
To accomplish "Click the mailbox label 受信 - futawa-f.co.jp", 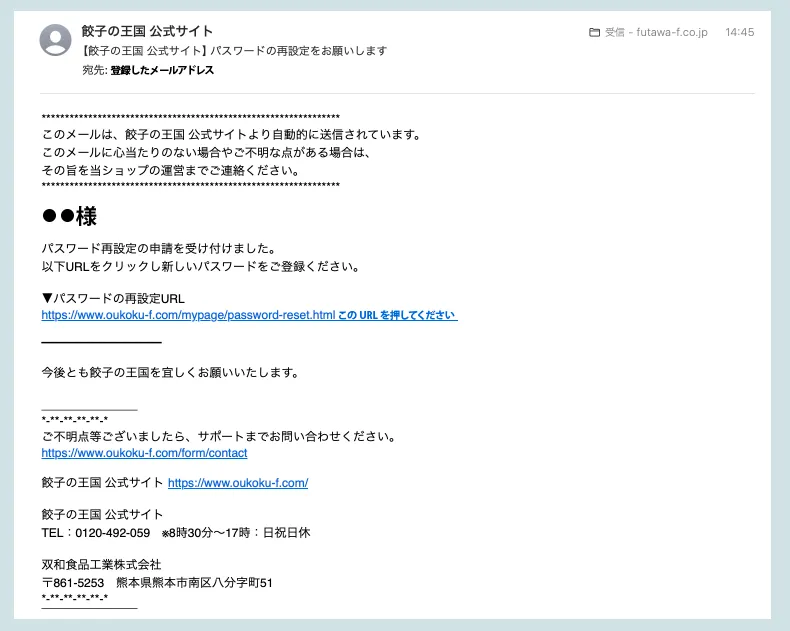I will pyautogui.click(x=656, y=32).
